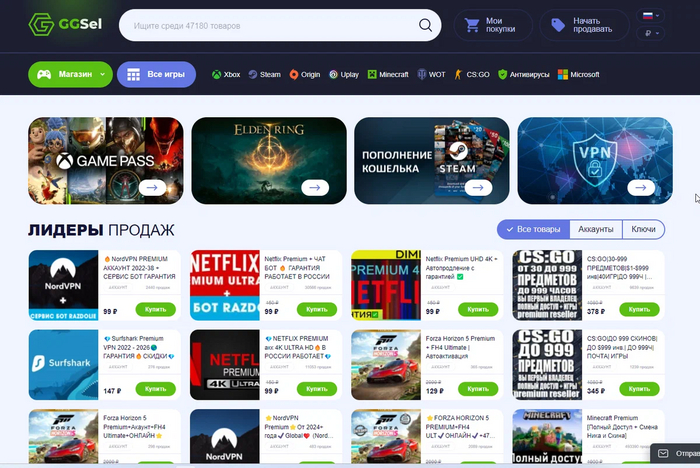This screenshot has height=468, width=700.
Task: Open Антивирусы category
Action: [x=524, y=75]
